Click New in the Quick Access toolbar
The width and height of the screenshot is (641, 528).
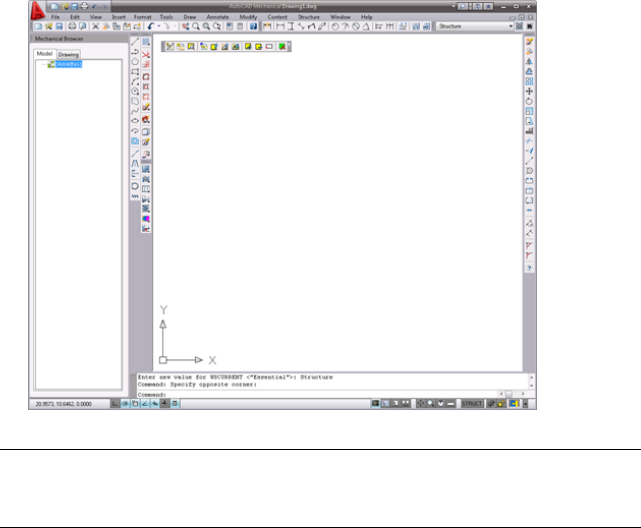click(x=54, y=6)
